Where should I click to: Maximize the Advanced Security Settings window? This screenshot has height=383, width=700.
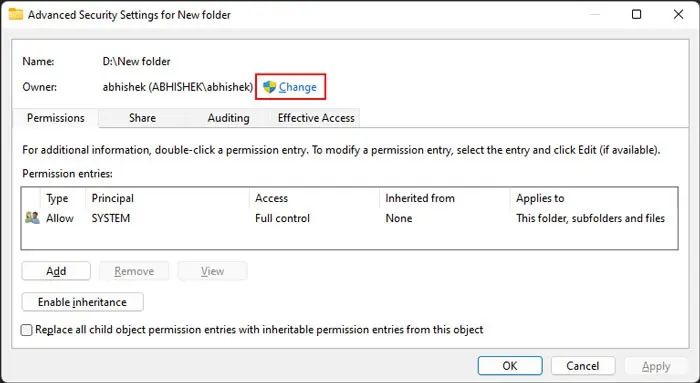(637, 14)
